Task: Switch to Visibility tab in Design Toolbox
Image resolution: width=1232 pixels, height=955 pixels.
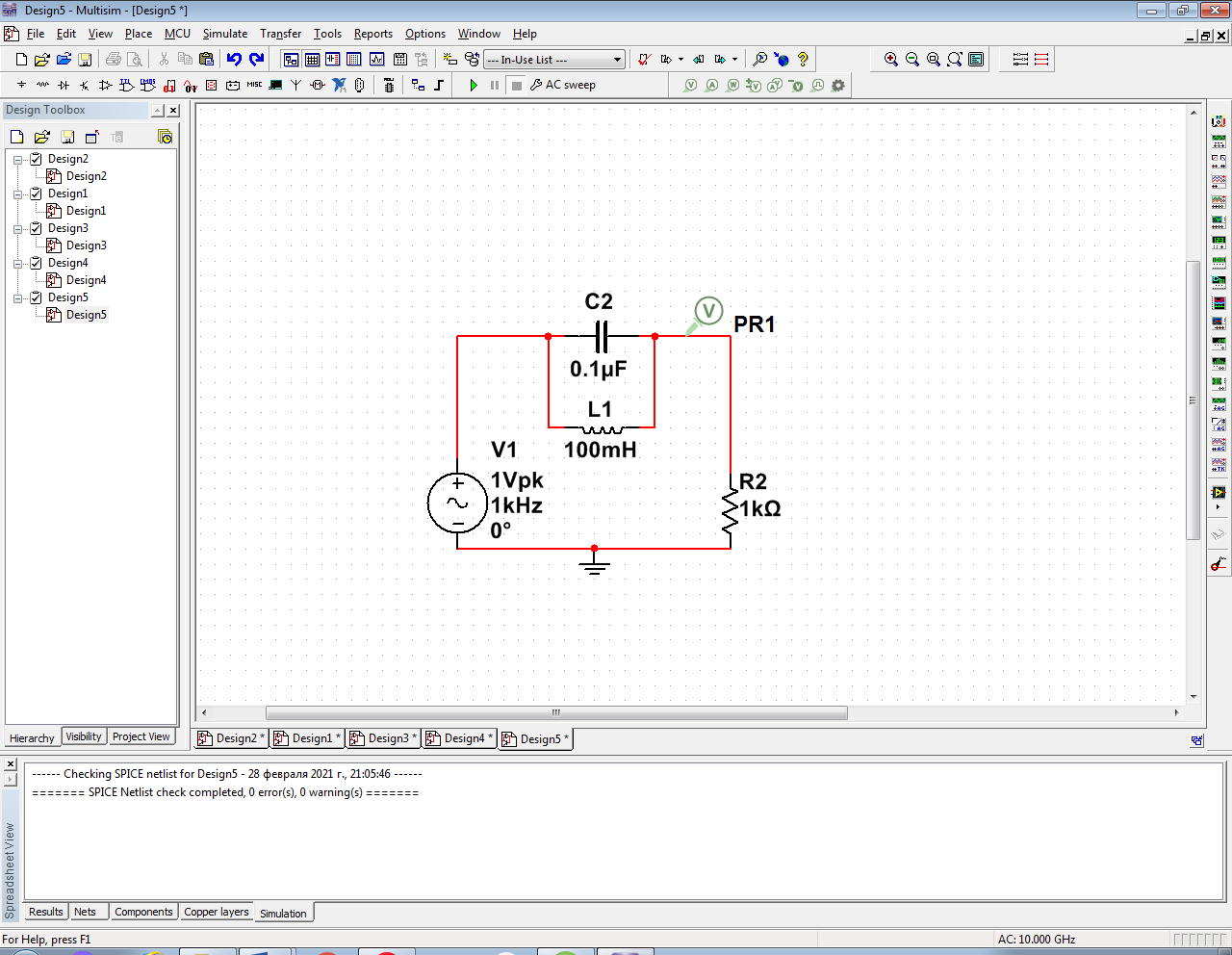Action: pyautogui.click(x=84, y=736)
